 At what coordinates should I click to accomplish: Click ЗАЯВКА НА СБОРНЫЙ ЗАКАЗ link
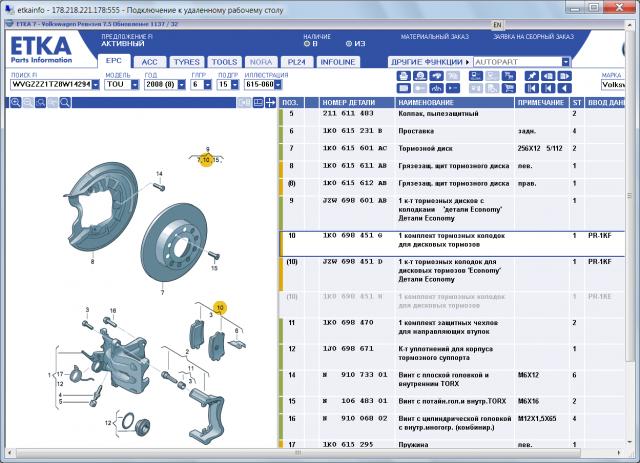pos(533,37)
